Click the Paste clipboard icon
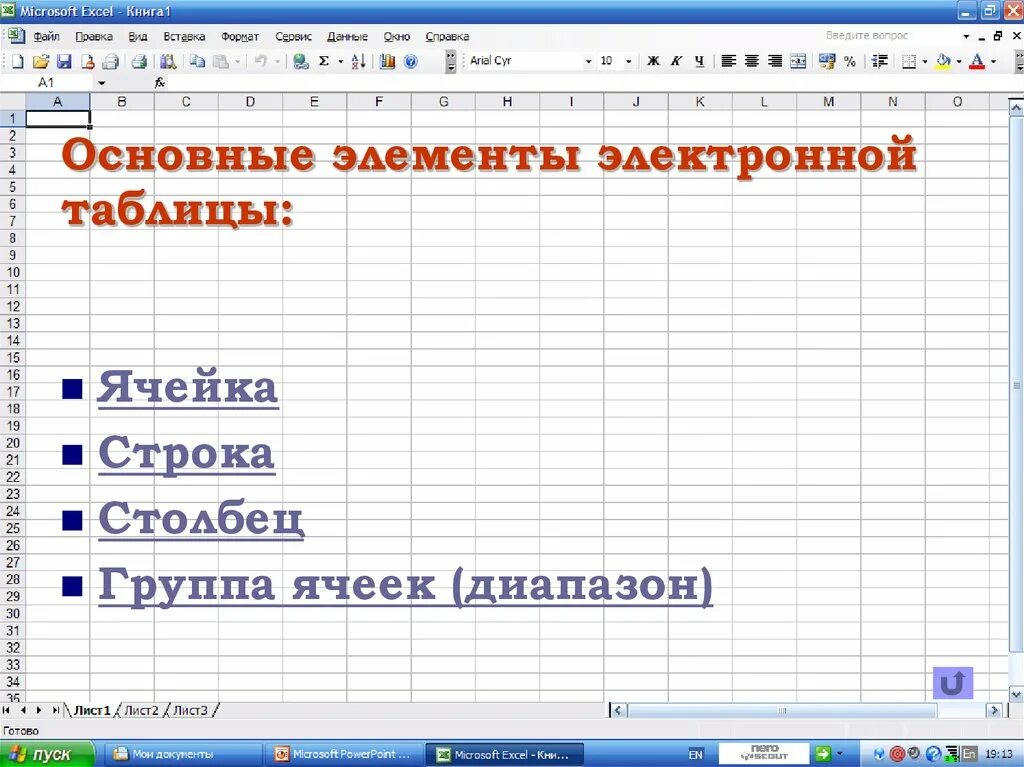 [221, 61]
